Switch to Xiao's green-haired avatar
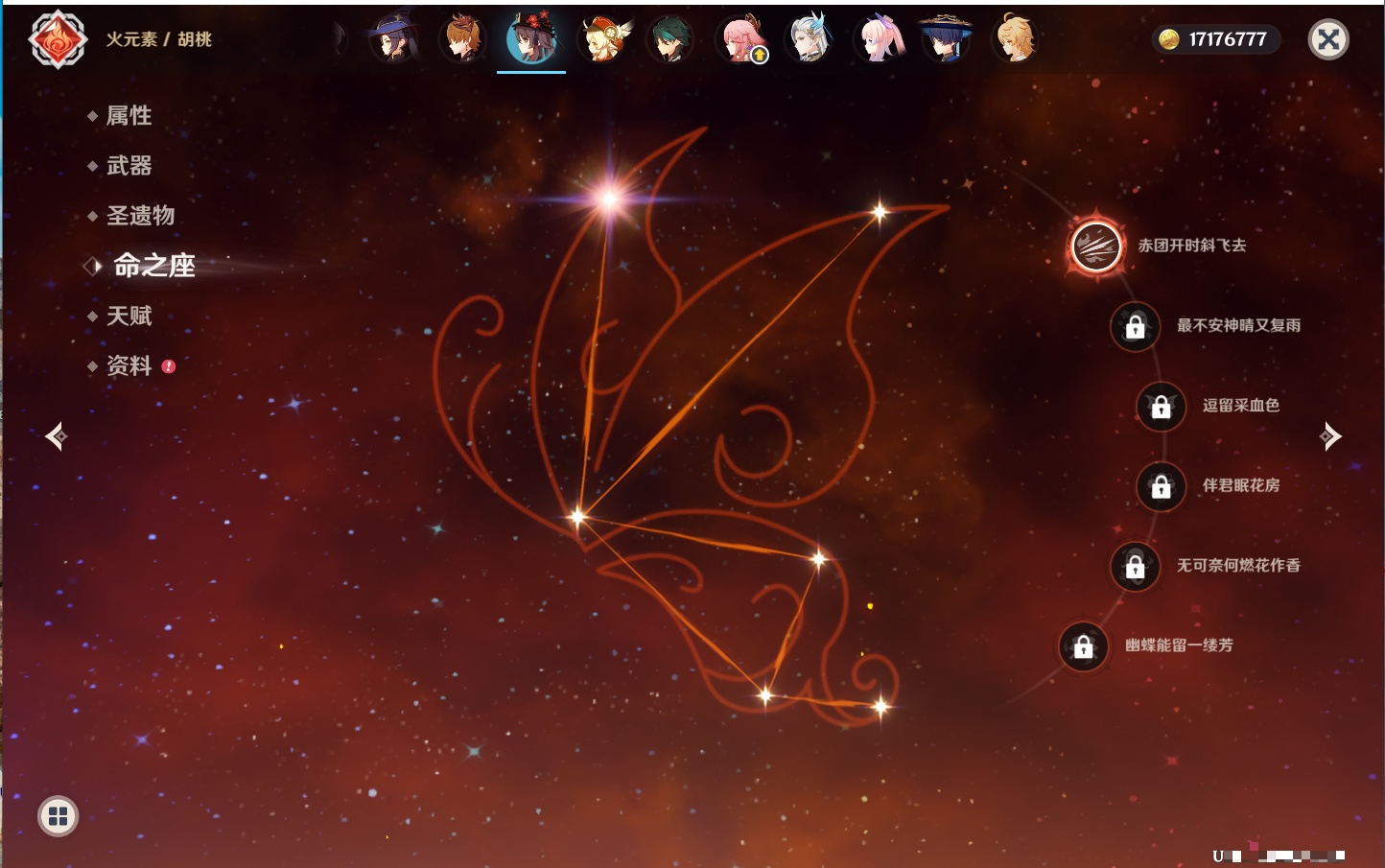 click(x=669, y=39)
